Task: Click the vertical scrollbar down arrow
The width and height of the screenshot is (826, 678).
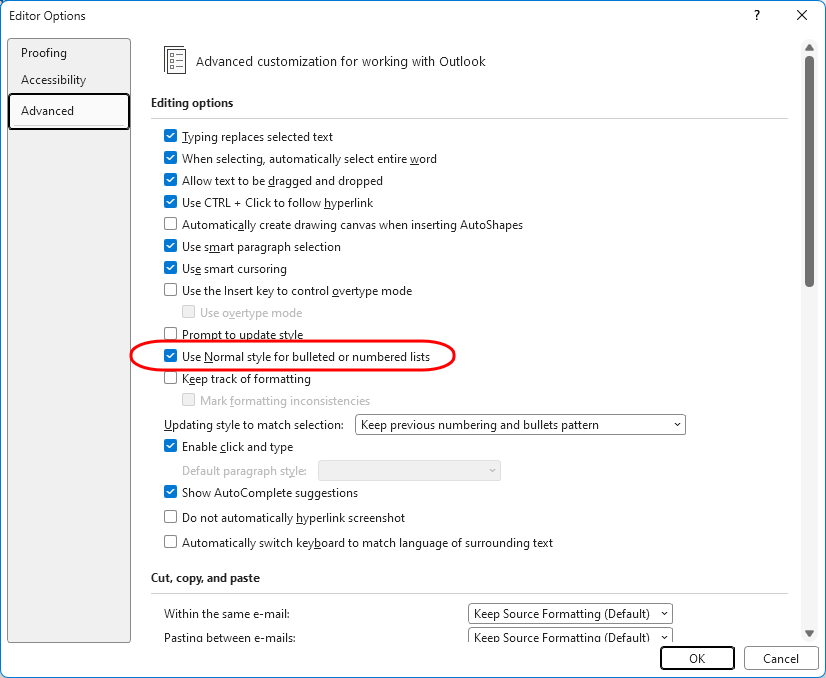Action: click(808, 634)
